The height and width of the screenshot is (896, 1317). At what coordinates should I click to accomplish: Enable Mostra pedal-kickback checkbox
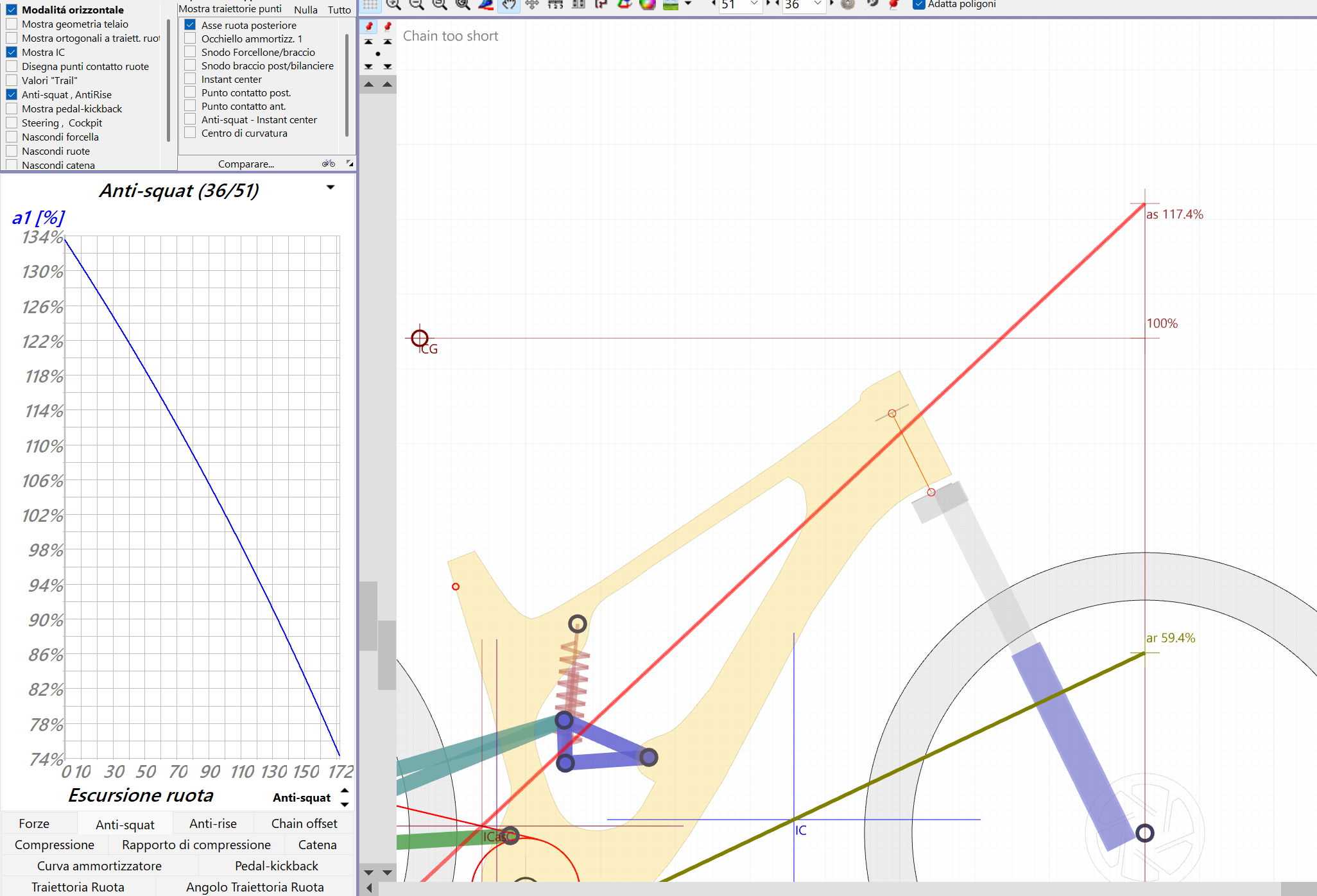point(12,108)
